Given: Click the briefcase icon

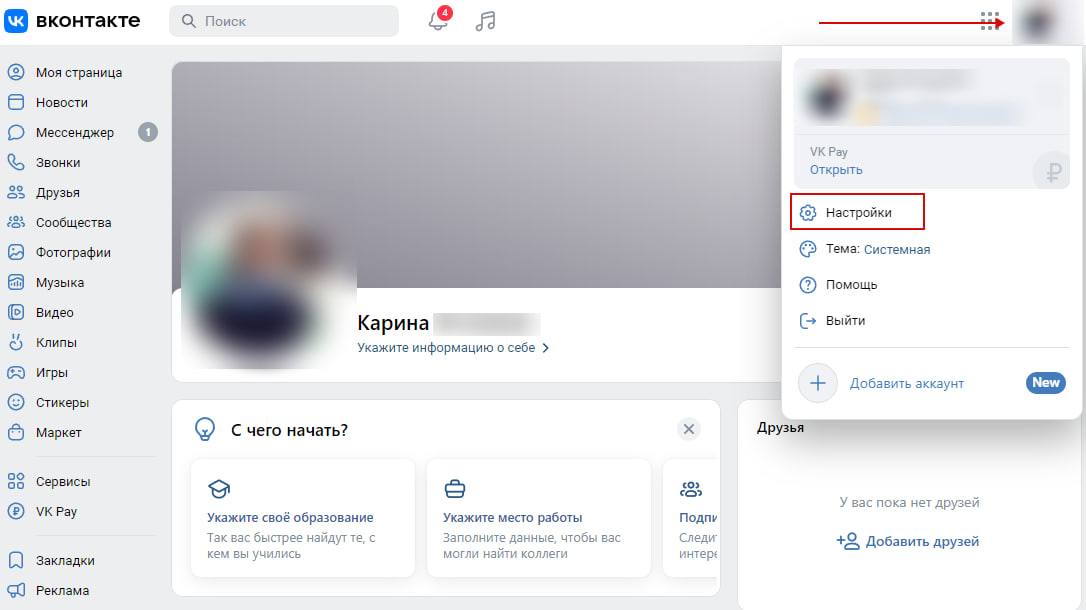Looking at the screenshot, I should point(455,489).
